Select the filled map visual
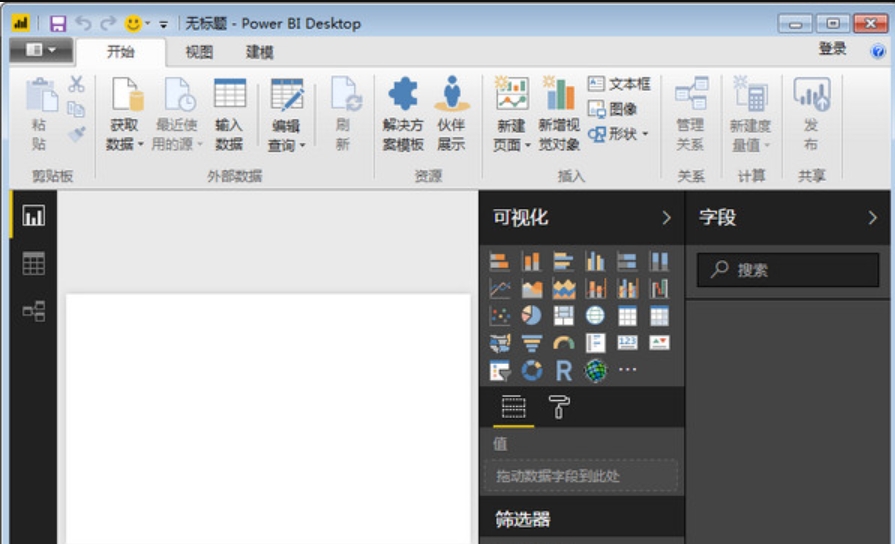The height and width of the screenshot is (544, 895). (499, 342)
